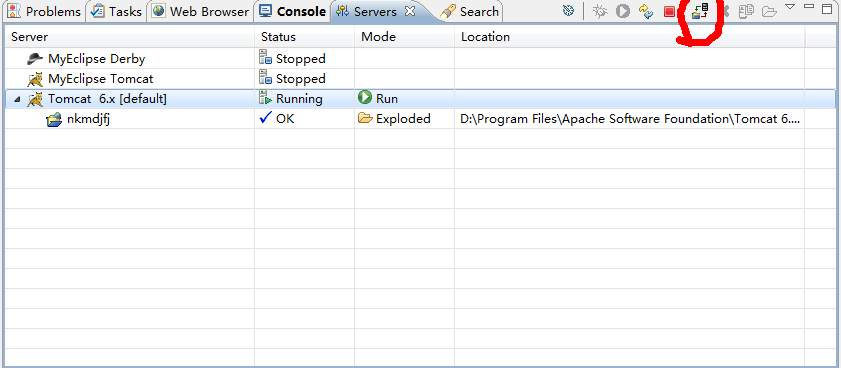
Task: Click the blue OK checkmark icon
Action: click(265, 118)
